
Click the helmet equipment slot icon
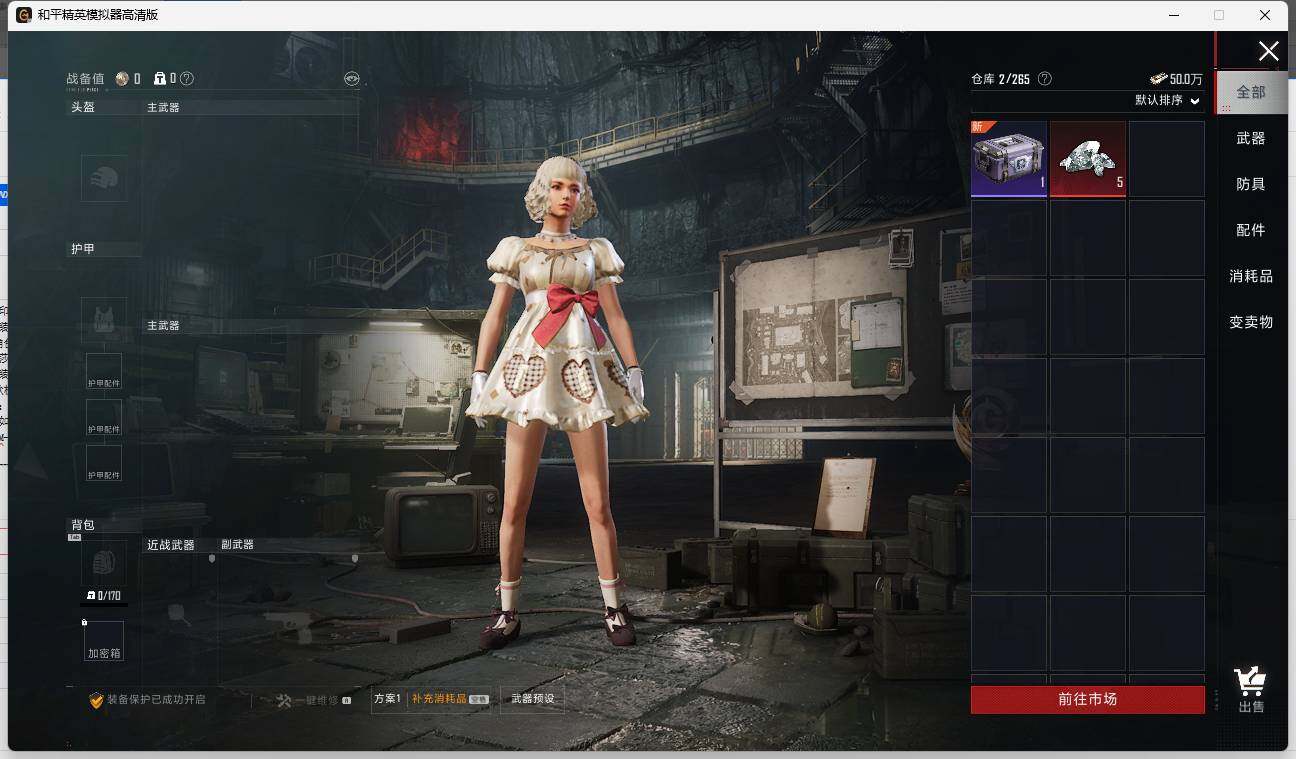(x=104, y=178)
